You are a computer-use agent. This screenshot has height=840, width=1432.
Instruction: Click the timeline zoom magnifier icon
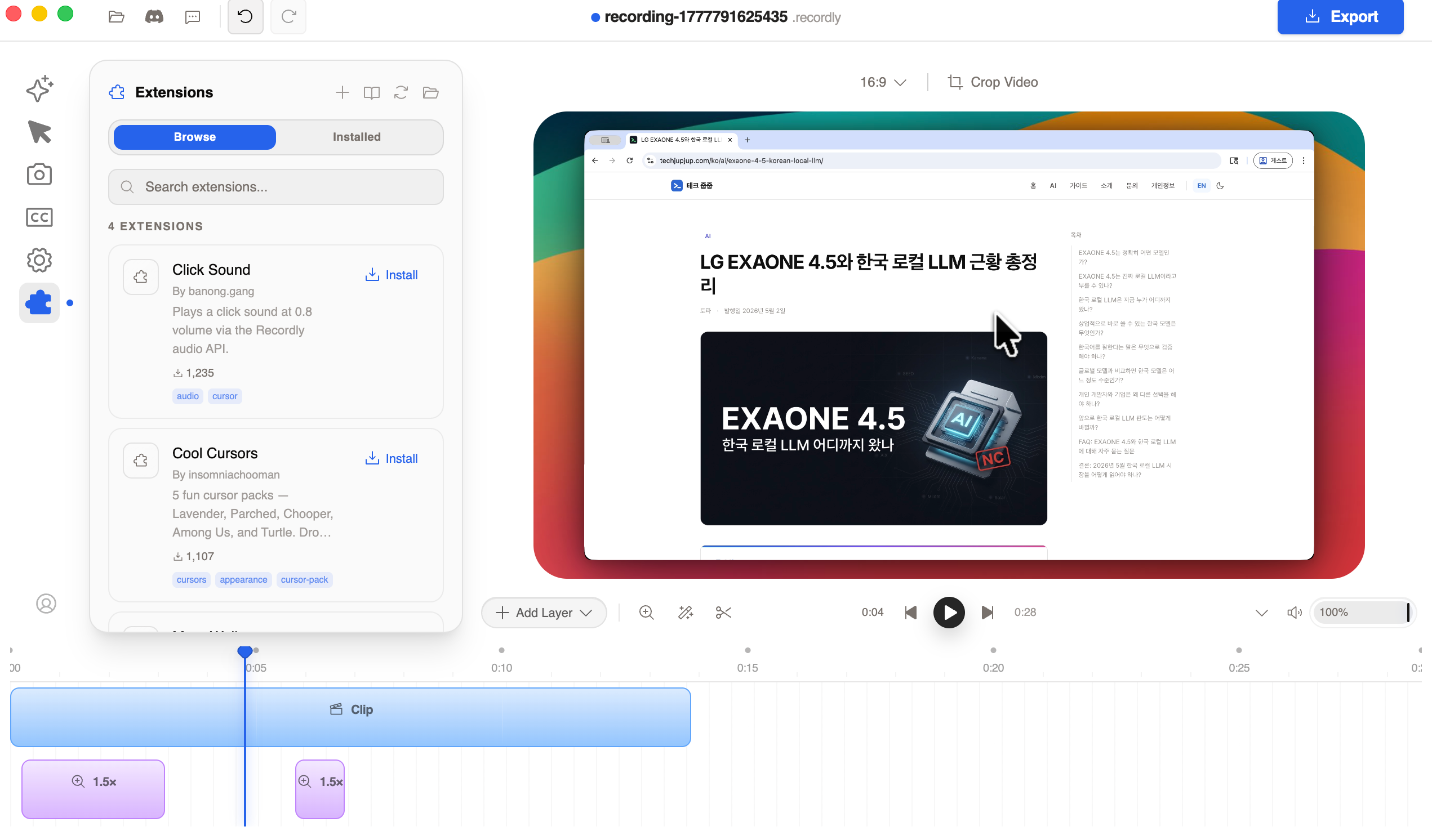pyautogui.click(x=646, y=612)
